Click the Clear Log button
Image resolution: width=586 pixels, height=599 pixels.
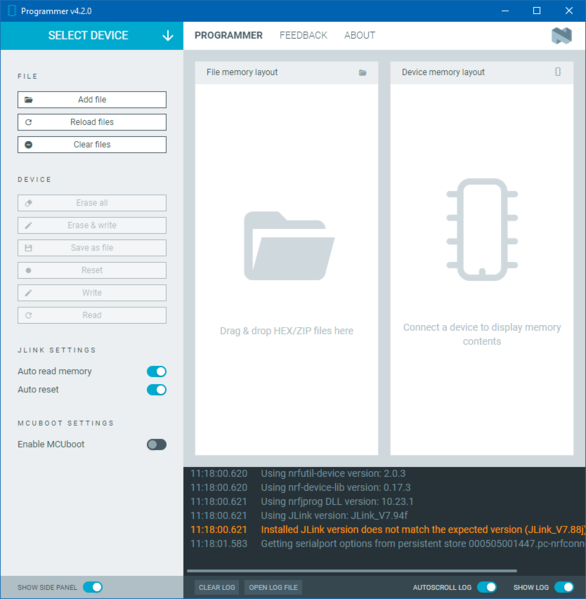[217, 587]
